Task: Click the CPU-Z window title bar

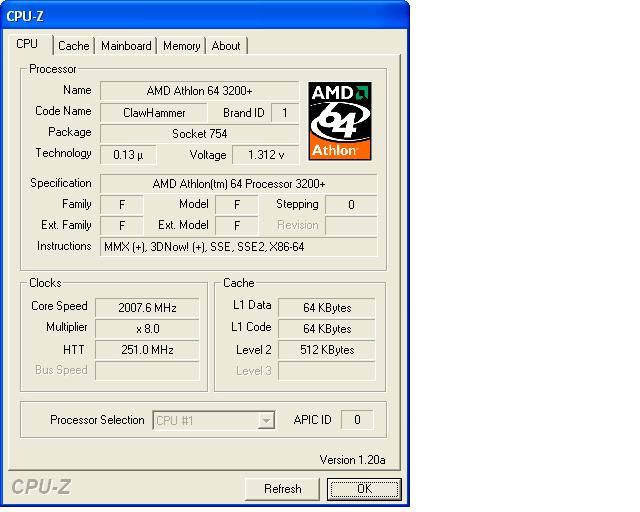Action: coord(205,16)
